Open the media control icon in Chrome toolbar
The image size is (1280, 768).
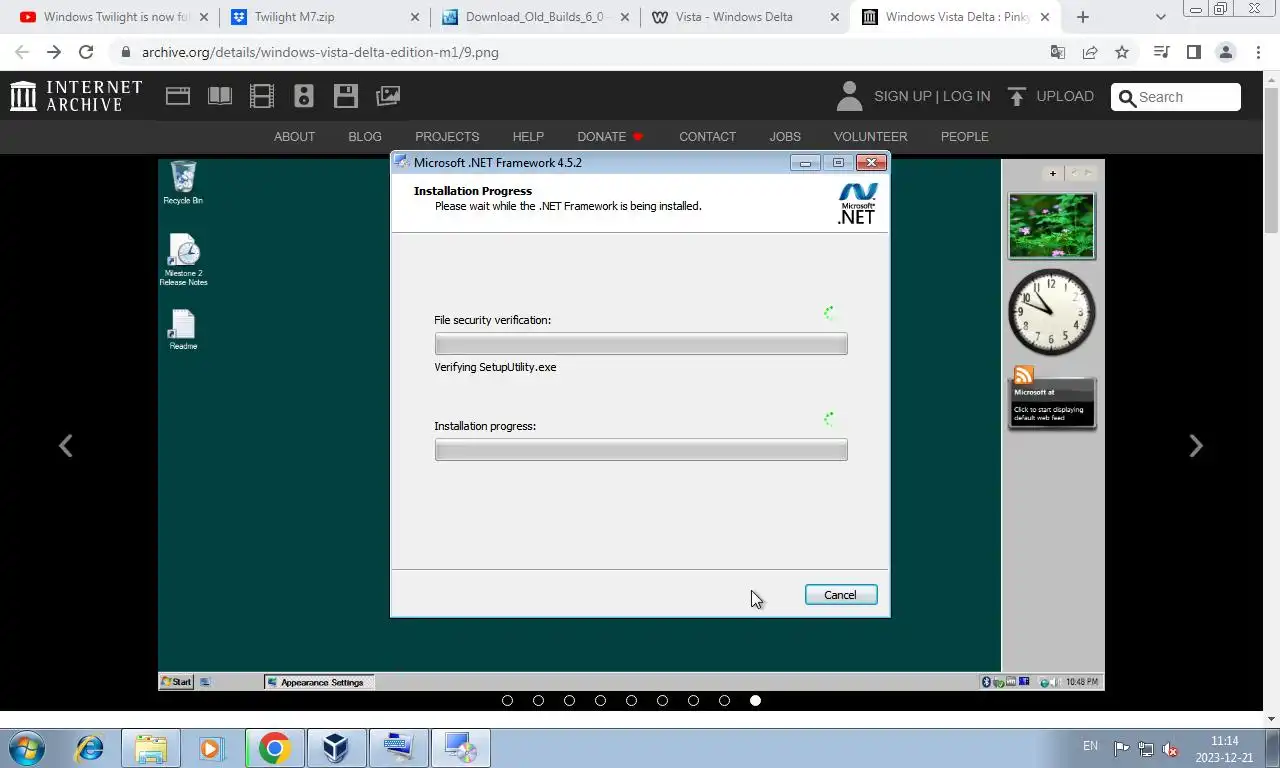1161,52
